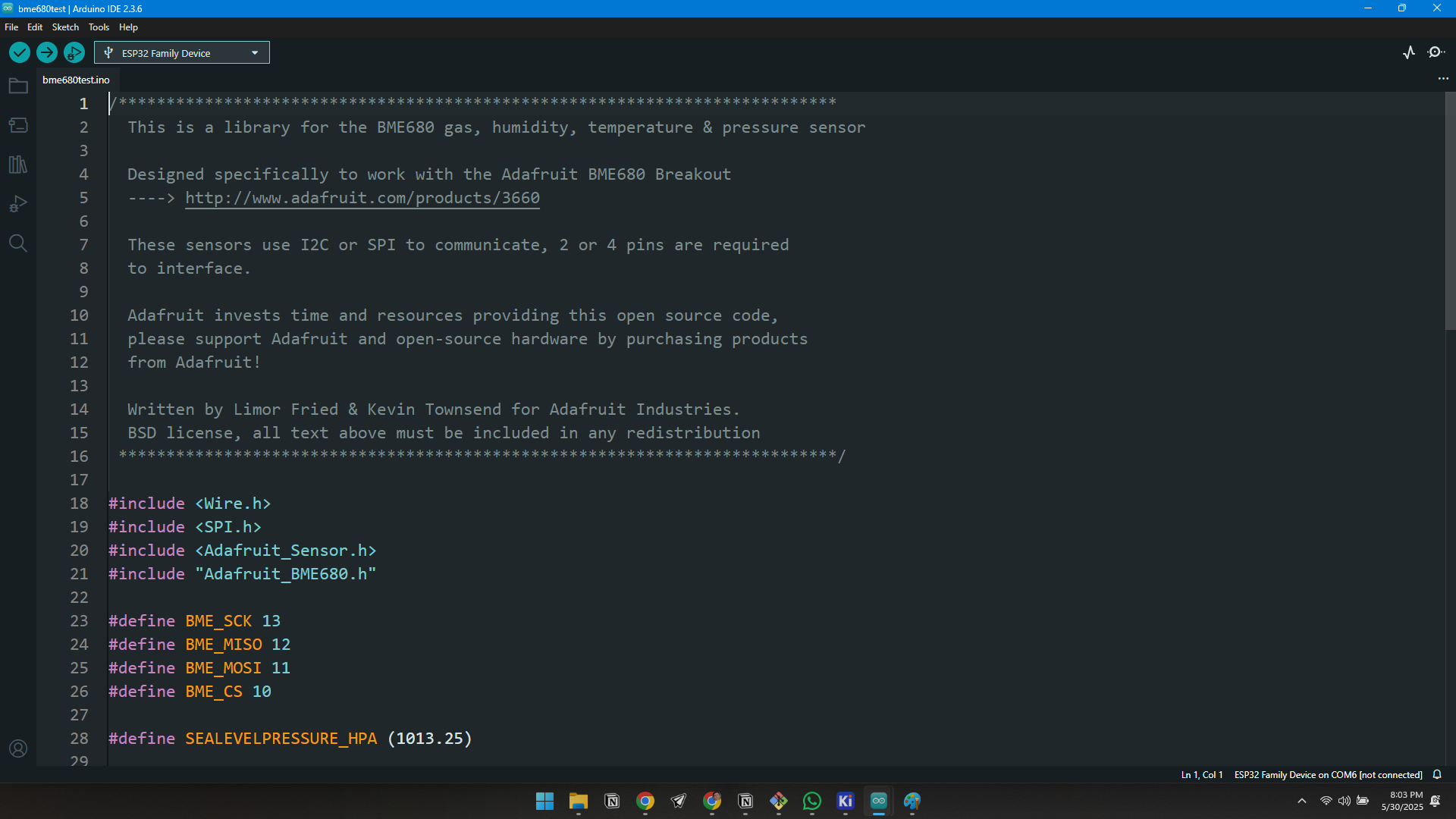Image resolution: width=1456 pixels, height=819 pixels.
Task: Open the Library Manager sidebar
Action: click(18, 165)
